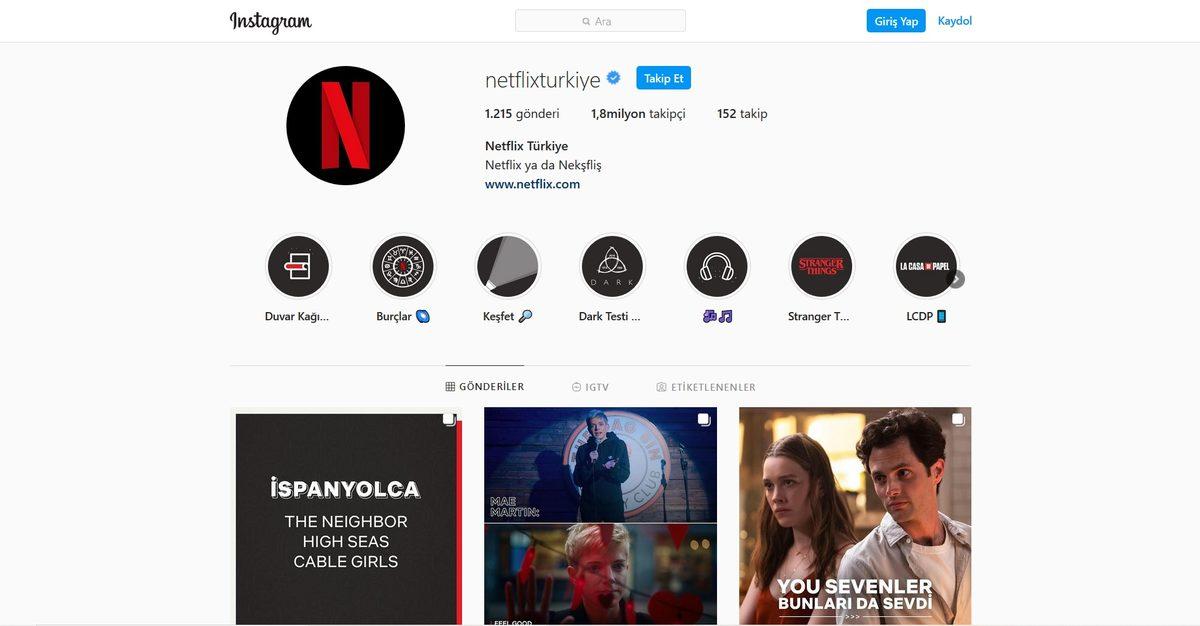The width and height of the screenshot is (1200, 626).
Task: Click the Takip Et follow button
Action: [663, 77]
